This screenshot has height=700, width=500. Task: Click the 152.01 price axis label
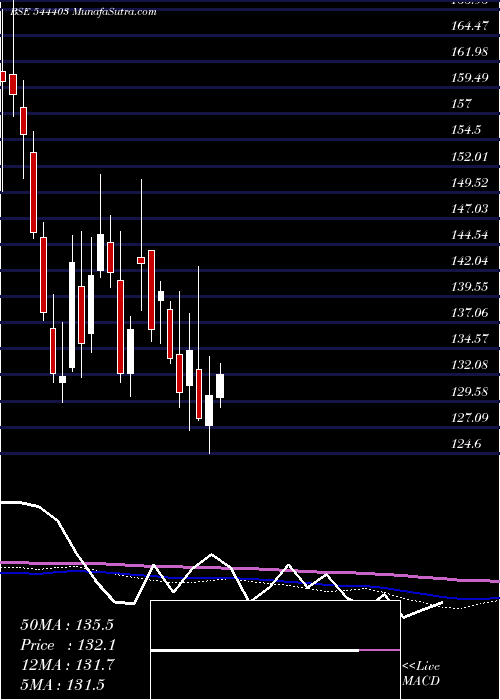(x=469, y=157)
